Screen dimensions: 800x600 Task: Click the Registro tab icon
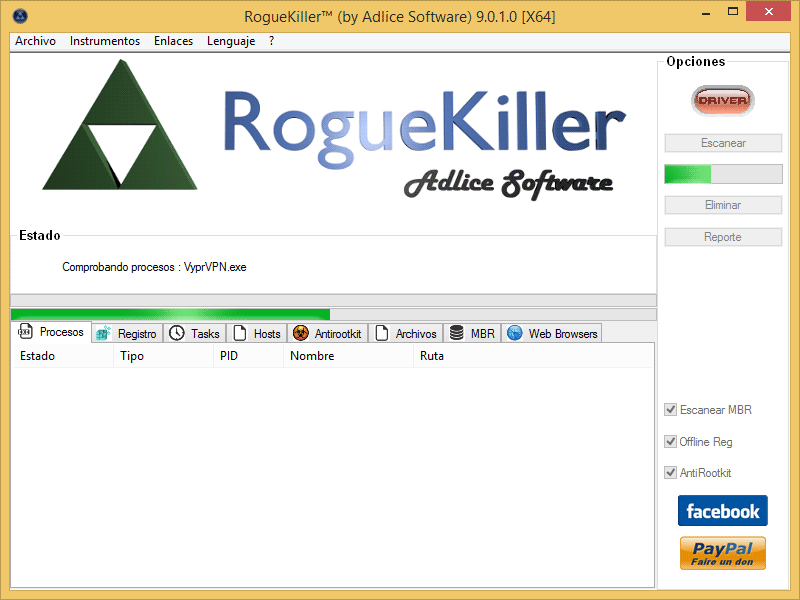[104, 334]
